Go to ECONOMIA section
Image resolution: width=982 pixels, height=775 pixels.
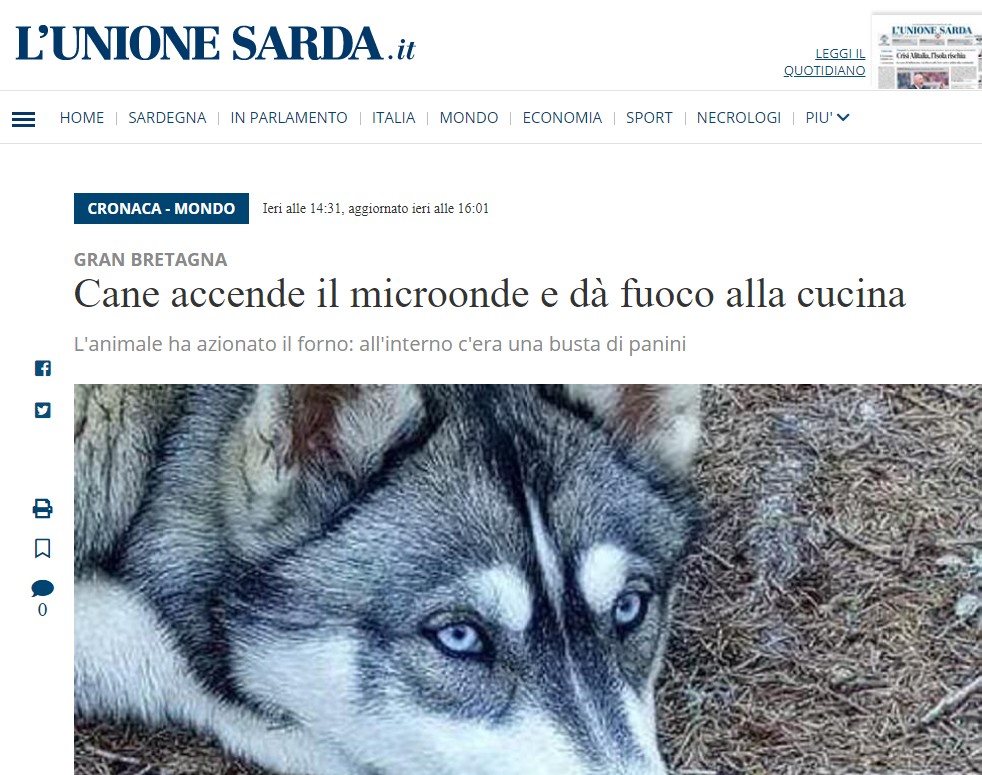562,118
